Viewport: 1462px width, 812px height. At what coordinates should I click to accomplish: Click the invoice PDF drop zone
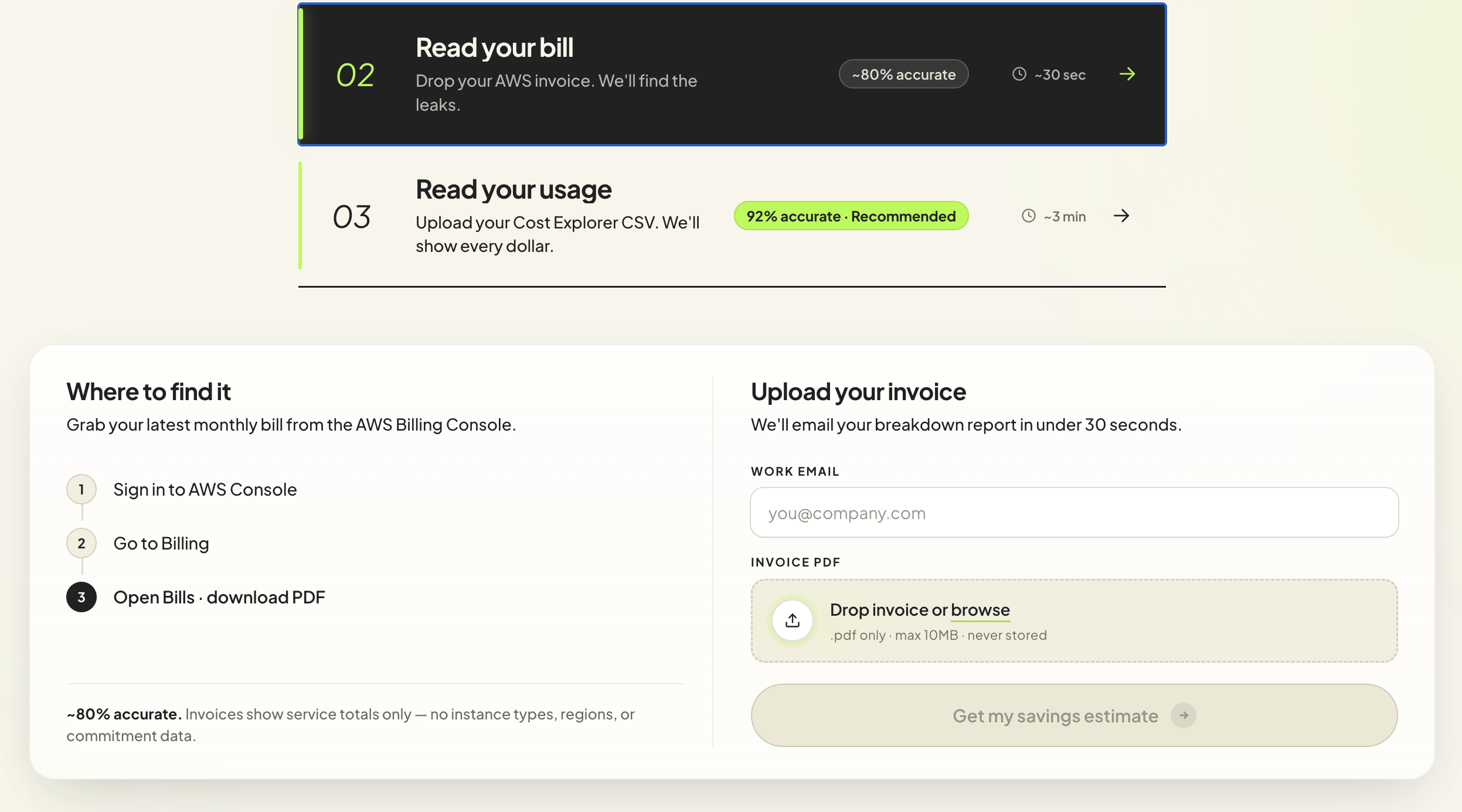[1074, 621]
